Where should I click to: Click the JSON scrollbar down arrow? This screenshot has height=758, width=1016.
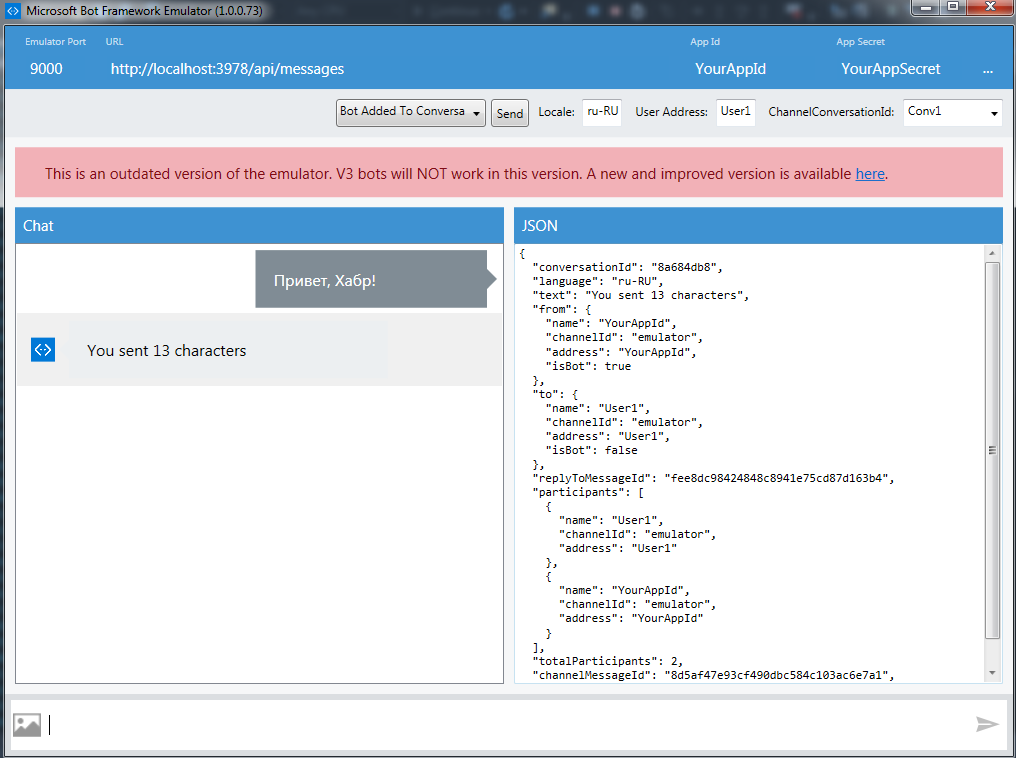[x=992, y=673]
